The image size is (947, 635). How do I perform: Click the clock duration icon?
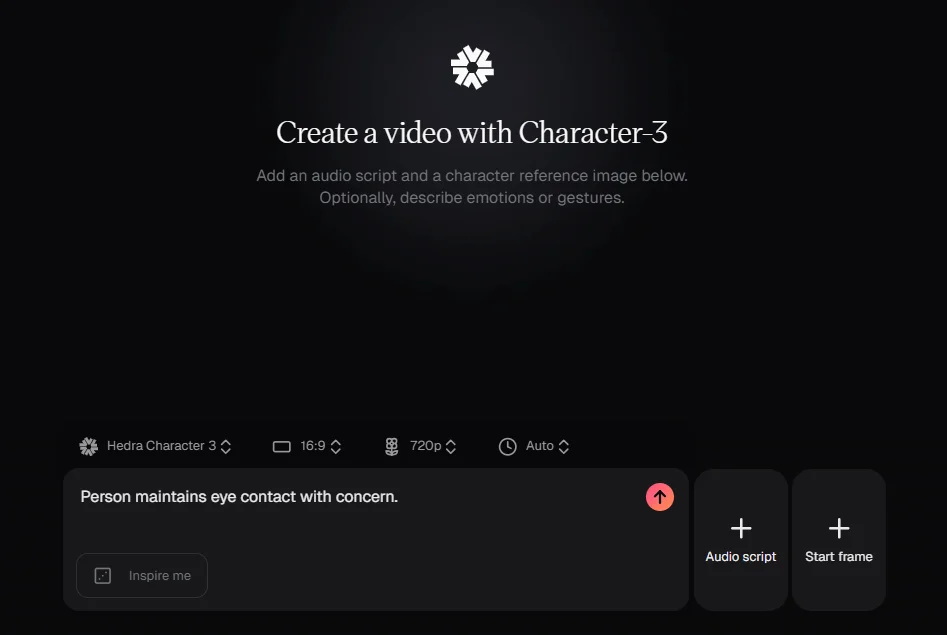(x=507, y=446)
